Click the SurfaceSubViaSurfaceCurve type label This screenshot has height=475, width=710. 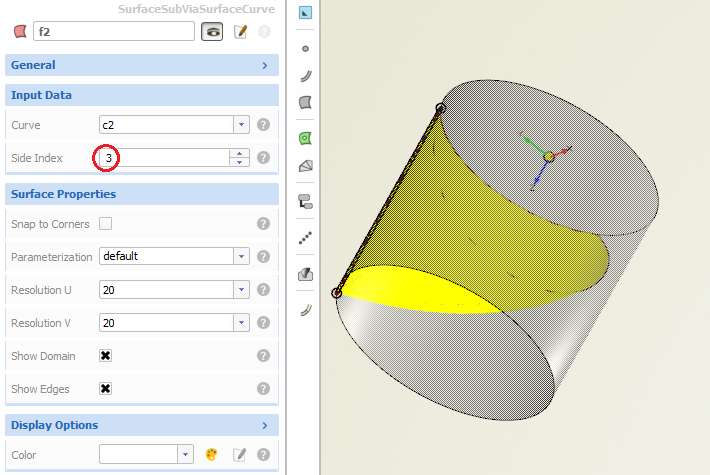pyautogui.click(x=196, y=9)
